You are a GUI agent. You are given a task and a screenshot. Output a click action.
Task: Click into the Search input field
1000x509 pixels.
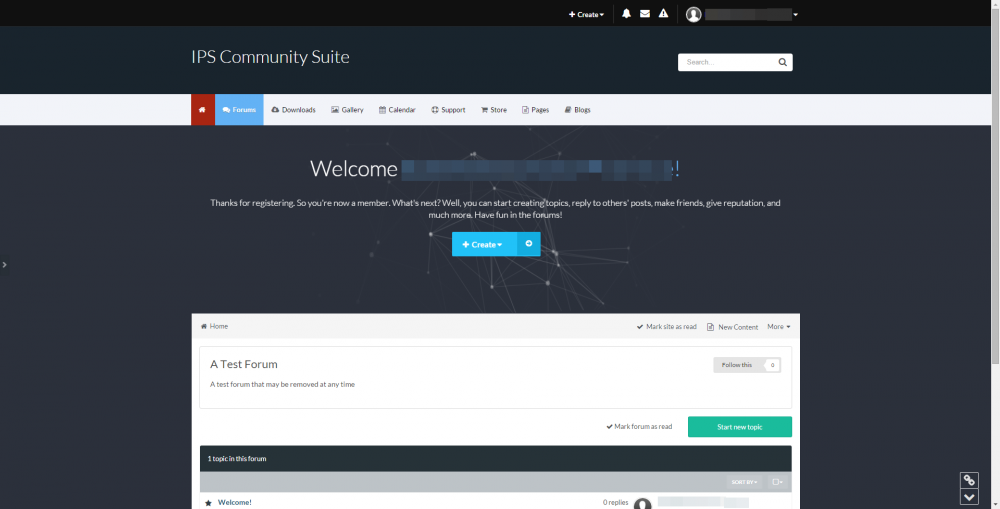coord(726,62)
